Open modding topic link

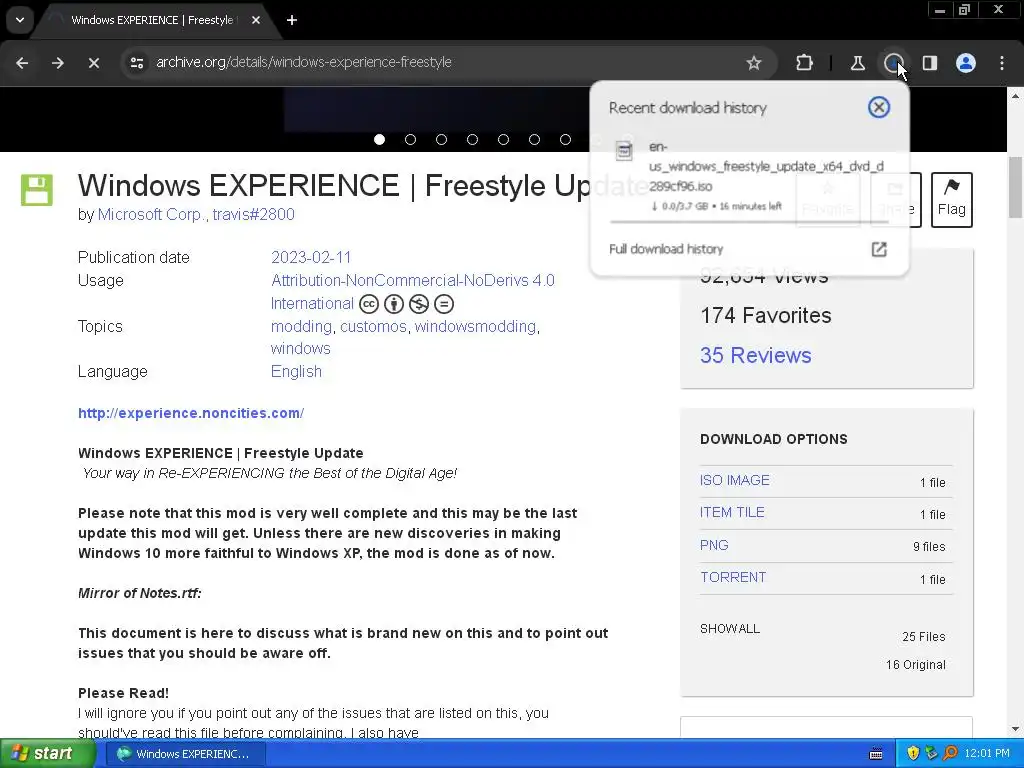coord(301,327)
